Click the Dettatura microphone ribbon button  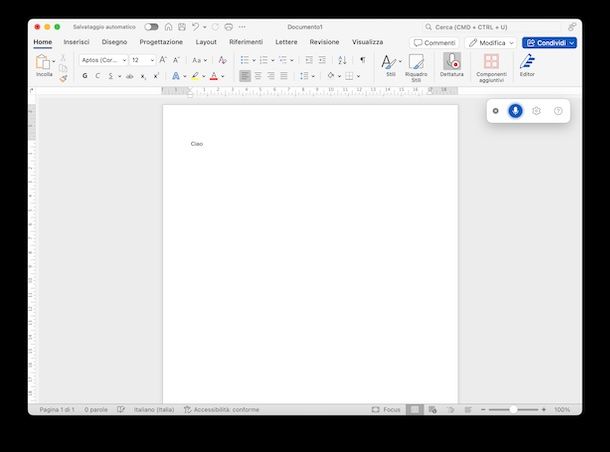coord(452,65)
